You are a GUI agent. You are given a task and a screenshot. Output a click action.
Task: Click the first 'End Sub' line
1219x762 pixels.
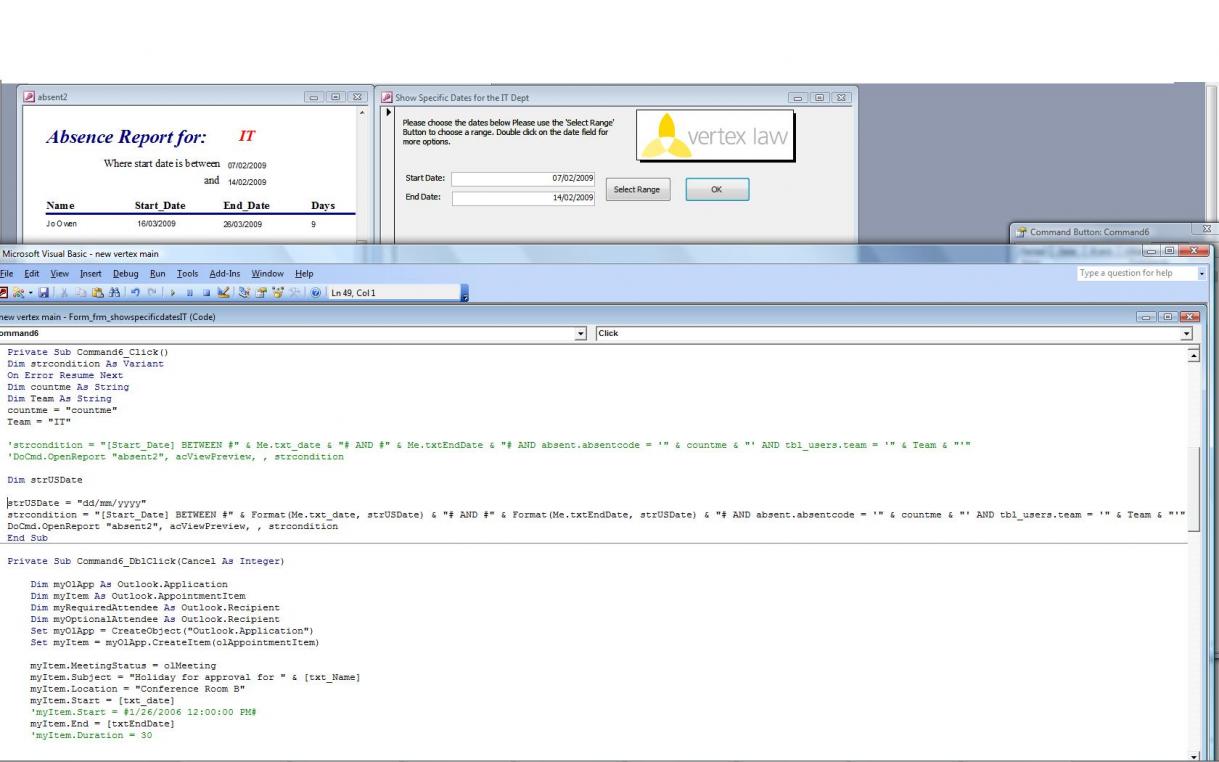[x=29, y=537]
